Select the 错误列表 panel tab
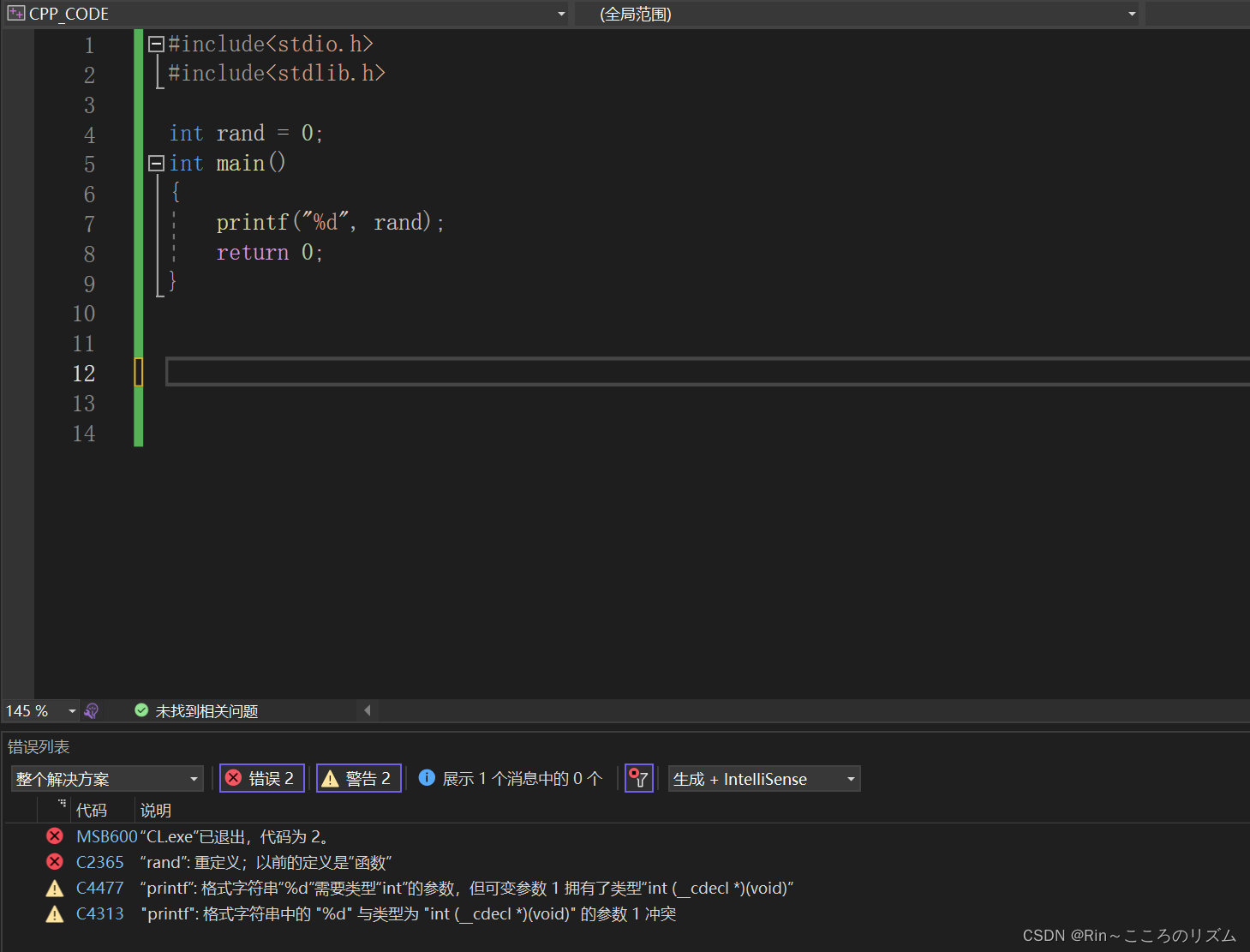Screen dimensions: 1250x952 click(38, 745)
